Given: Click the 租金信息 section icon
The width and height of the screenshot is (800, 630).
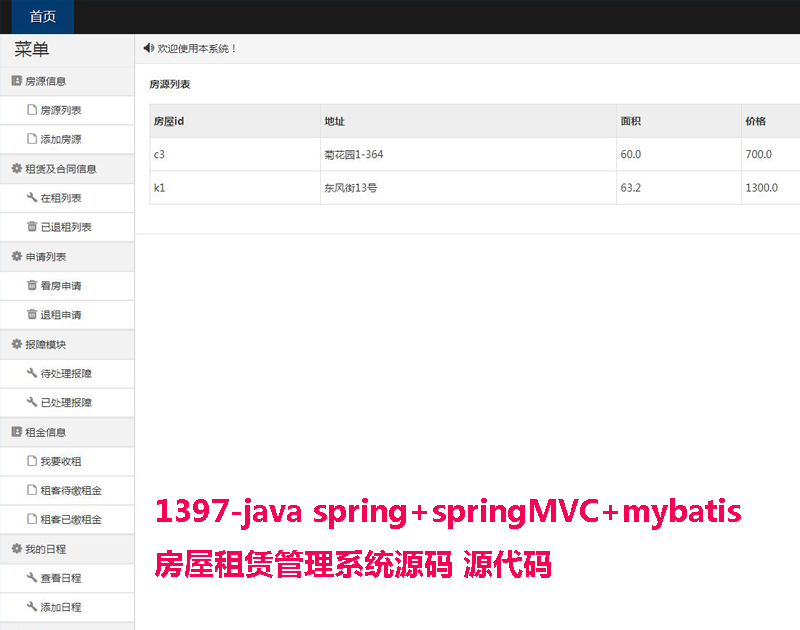Looking at the screenshot, I should 16,432.
